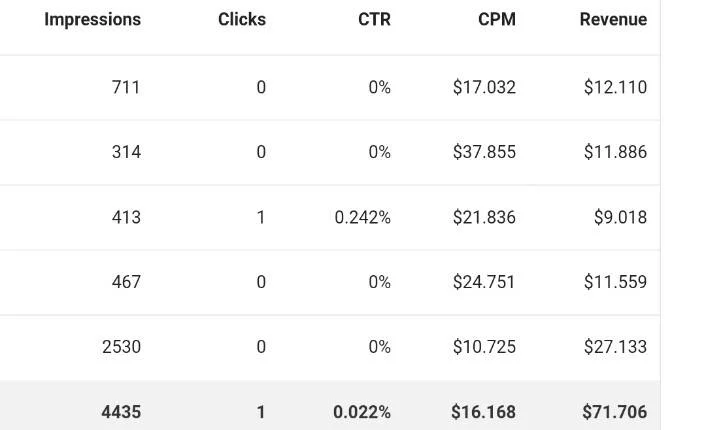Screen dimensions: 706x430
Task: Select the $24.751 CPM cell
Action: (484, 282)
